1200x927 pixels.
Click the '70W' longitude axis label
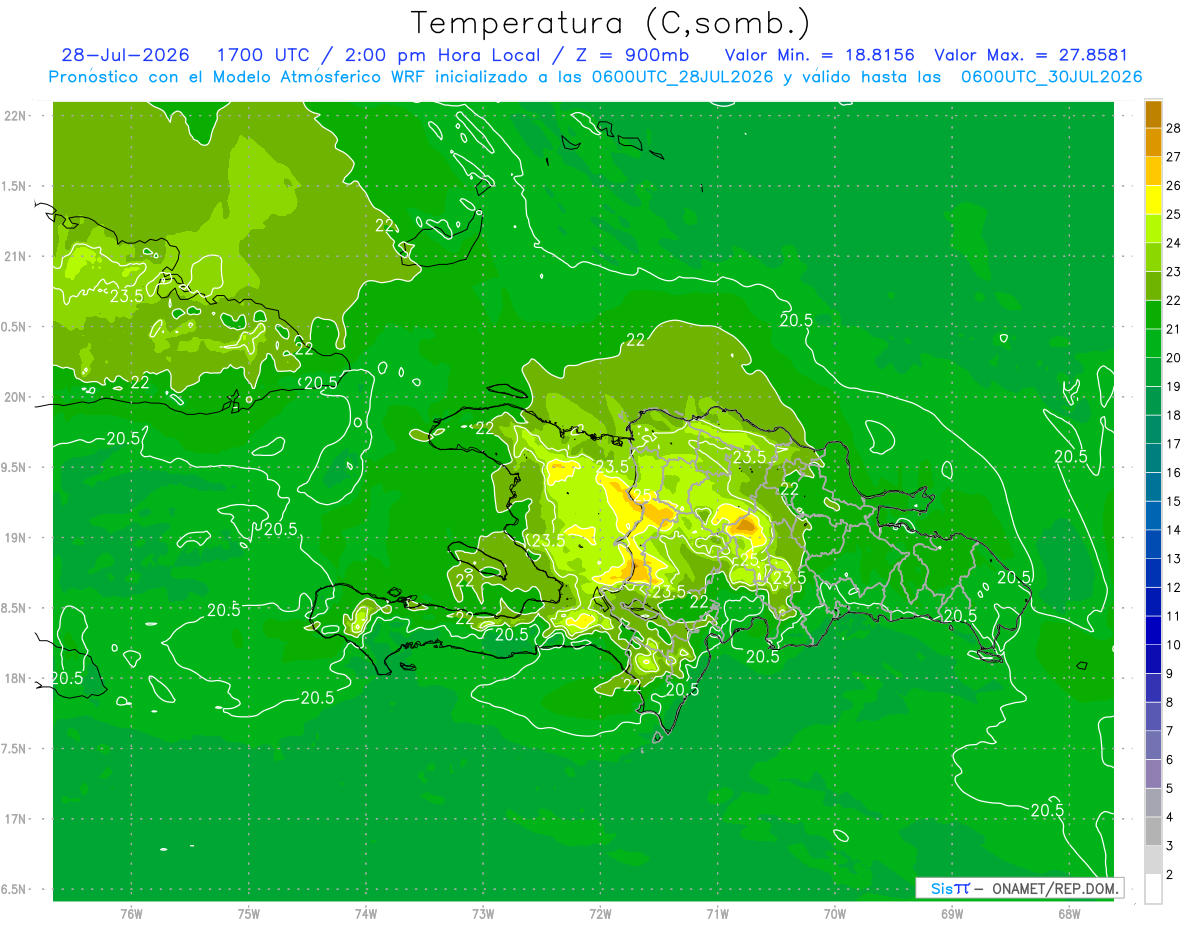pyautogui.click(x=835, y=914)
